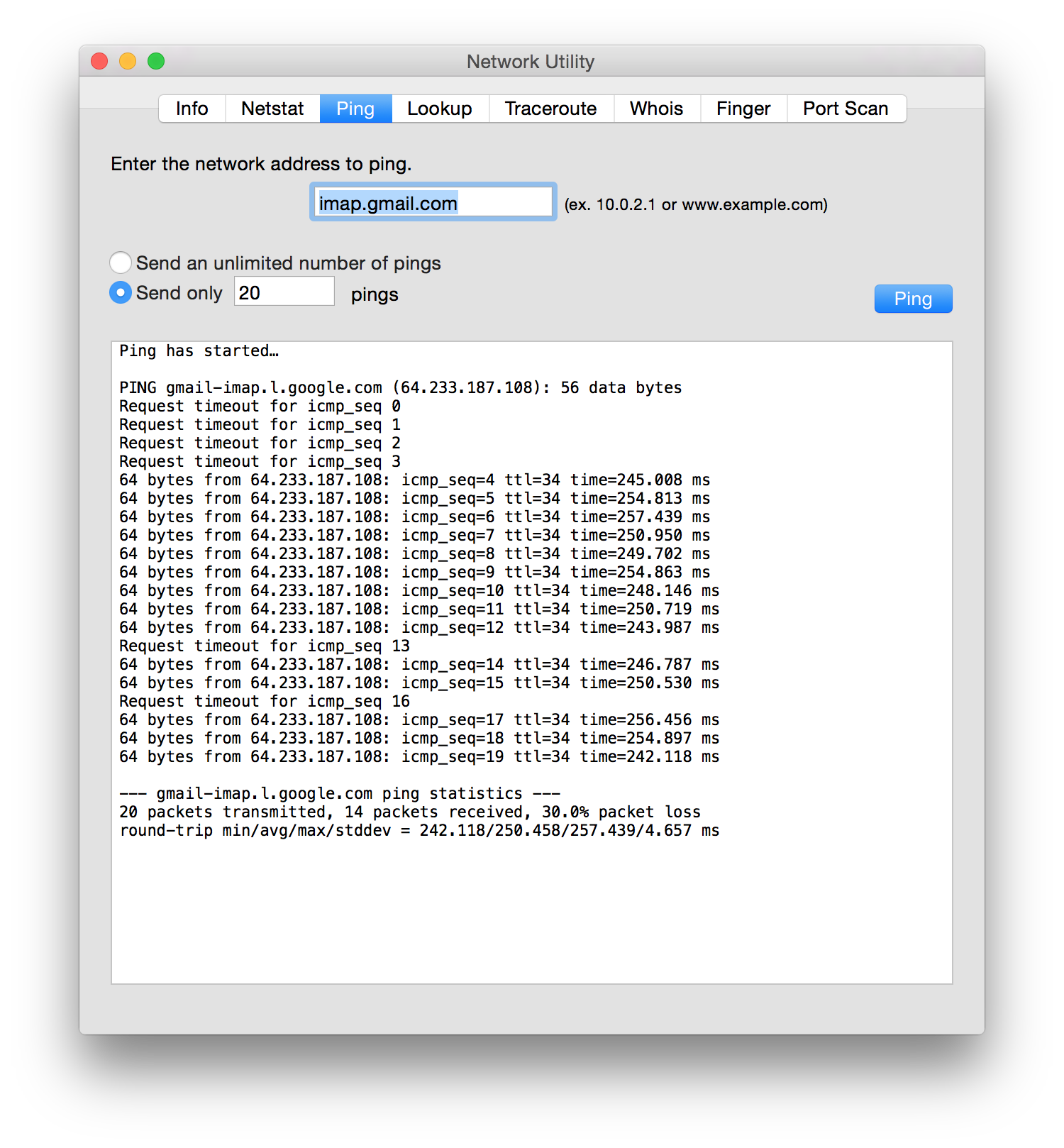Click the round-trip min/avg/max/stddev line

coord(419,830)
